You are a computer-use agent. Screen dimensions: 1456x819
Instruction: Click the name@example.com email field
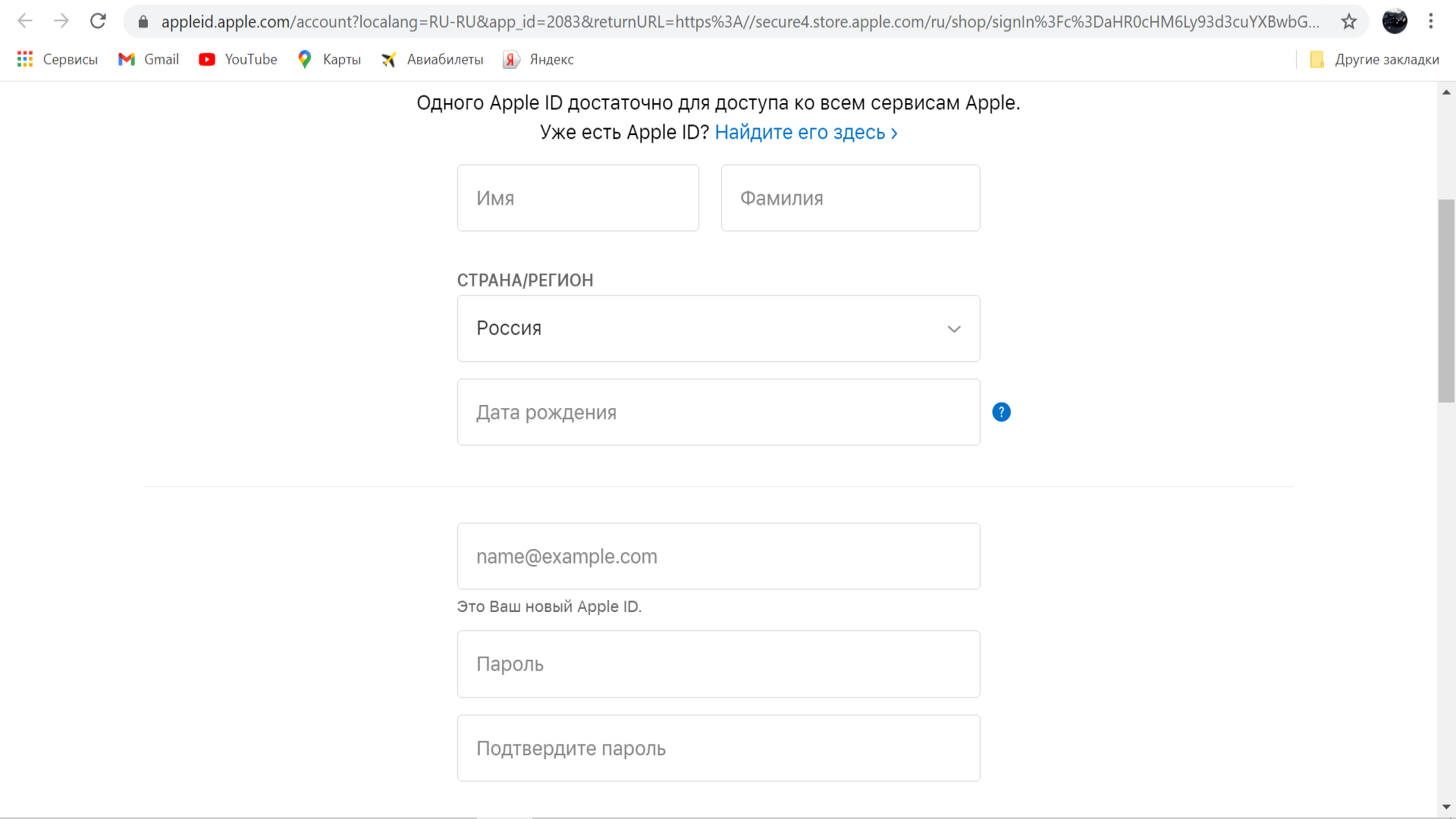(718, 556)
